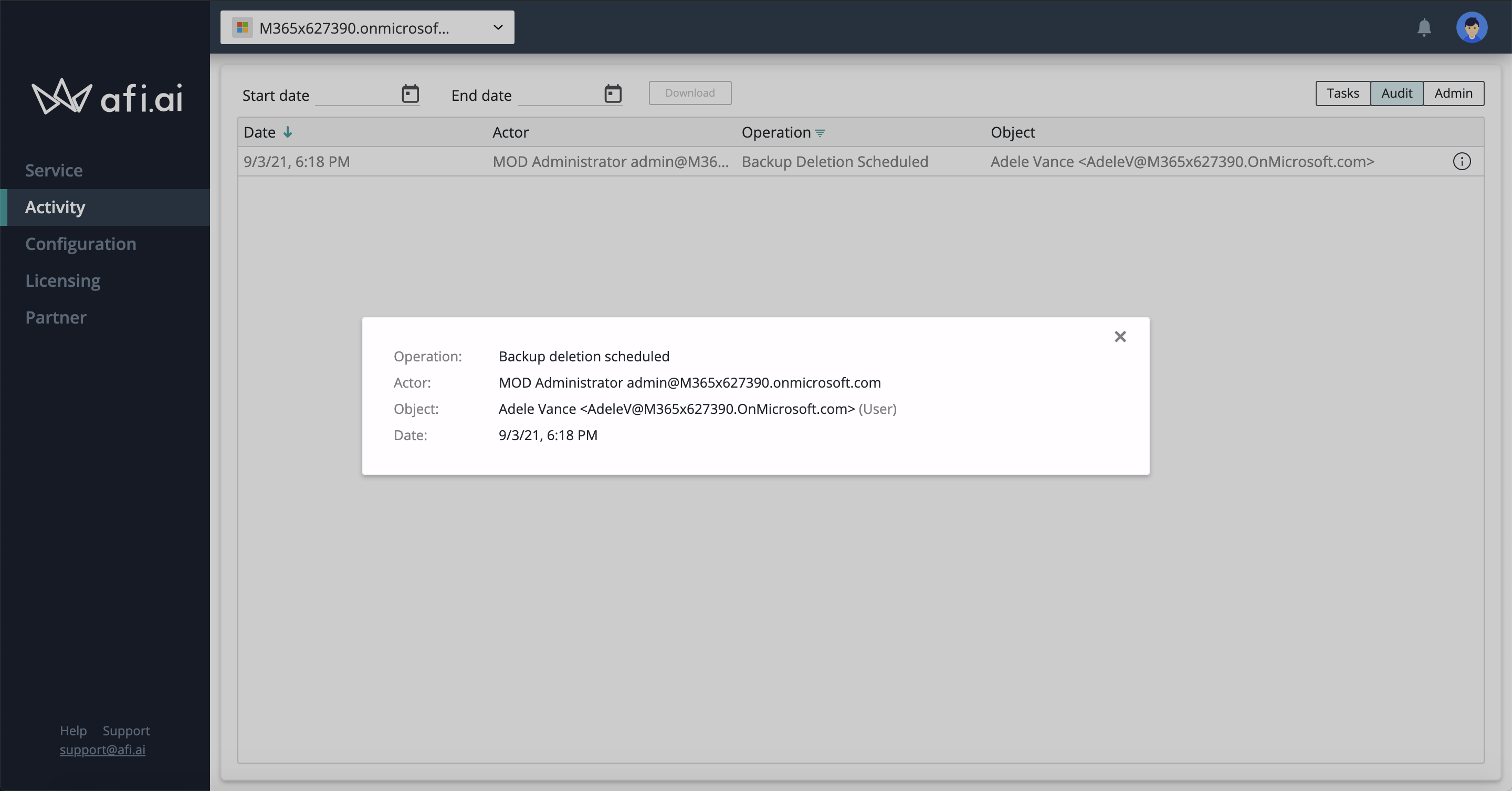Focus the End date input field
This screenshot has height=791, width=1512.
559,95
